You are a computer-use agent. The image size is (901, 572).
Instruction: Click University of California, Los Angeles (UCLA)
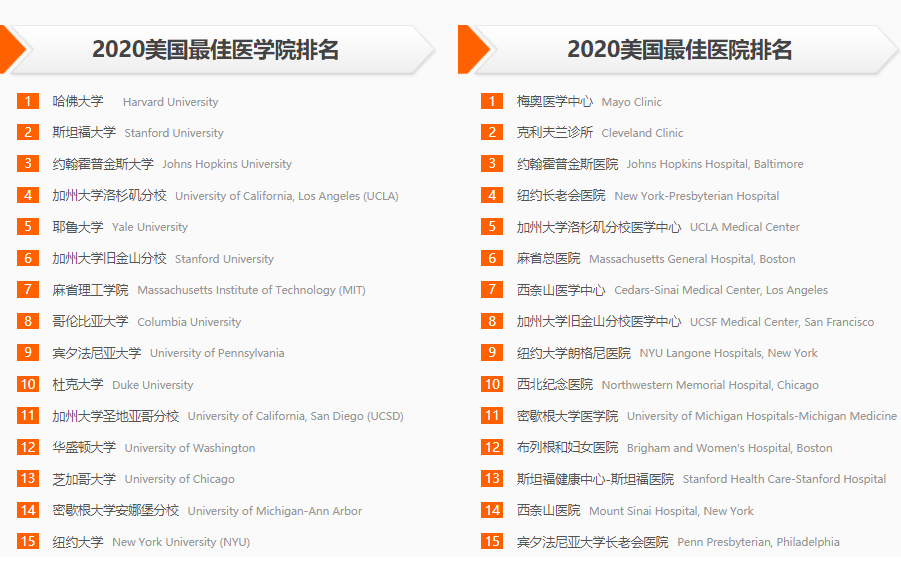point(287,196)
